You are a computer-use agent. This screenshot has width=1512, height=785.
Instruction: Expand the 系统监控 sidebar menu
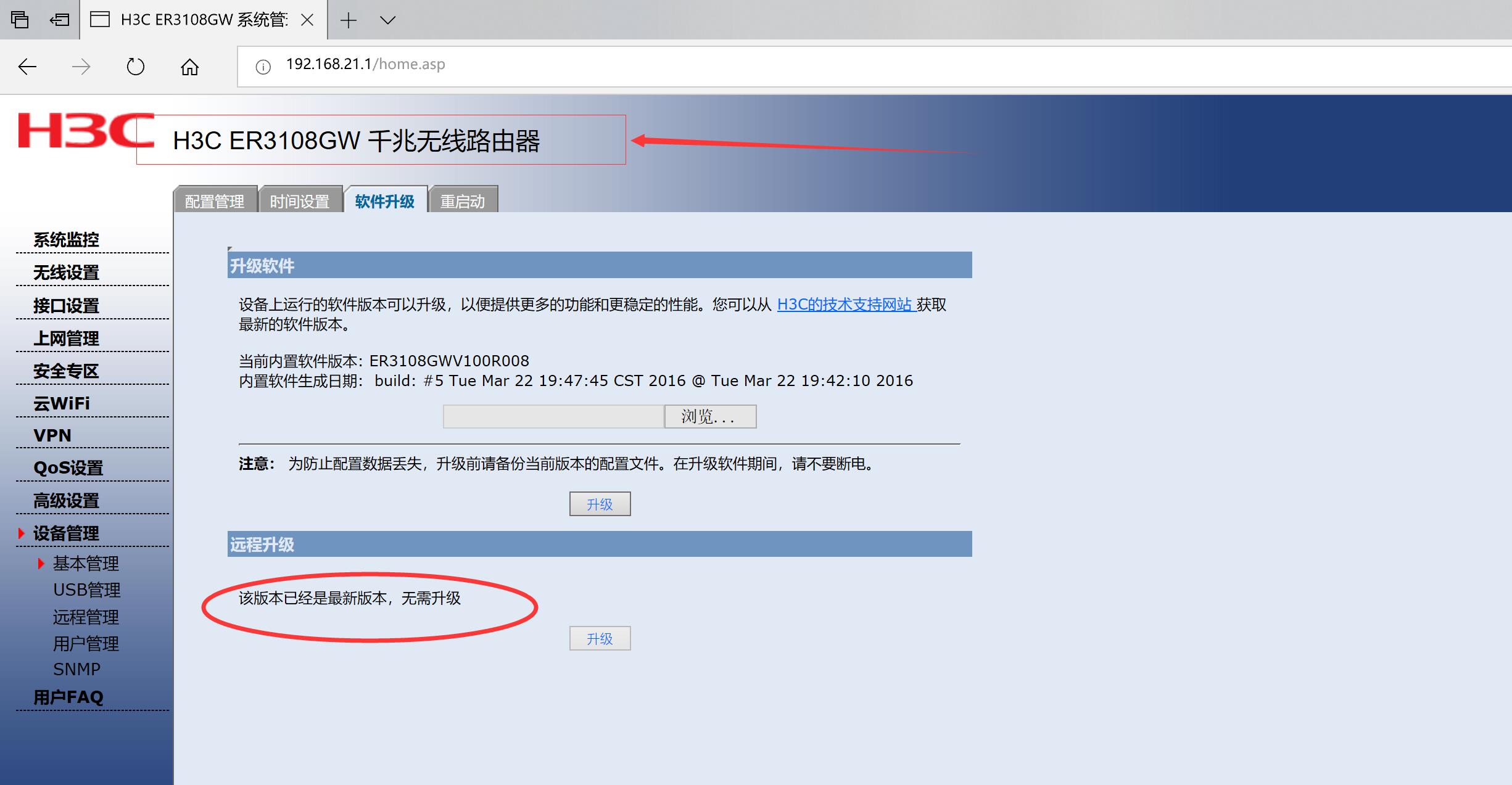tap(66, 240)
